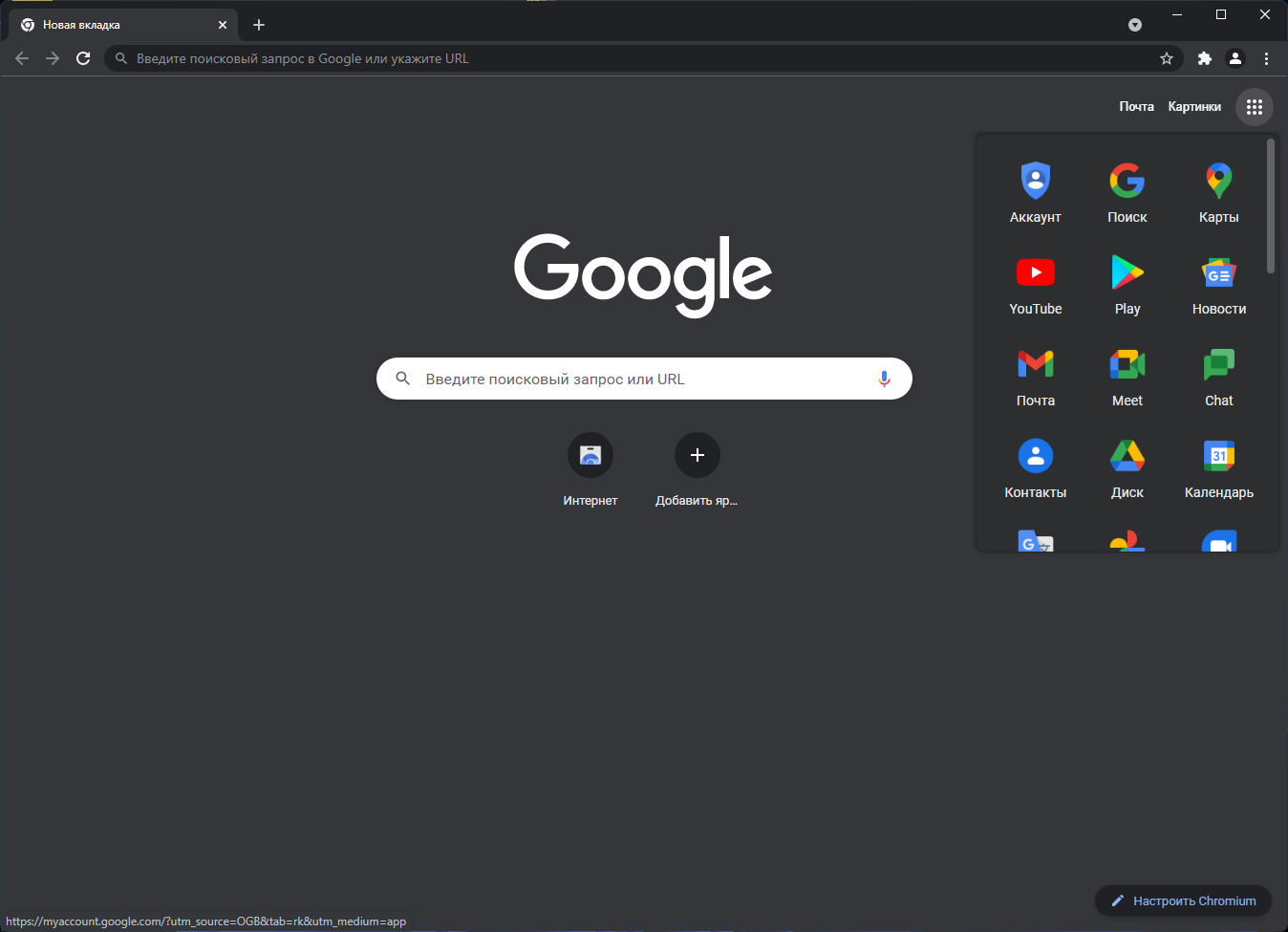This screenshot has height=932, width=1288.
Task: Open the browser profile avatar
Action: 1235,58
